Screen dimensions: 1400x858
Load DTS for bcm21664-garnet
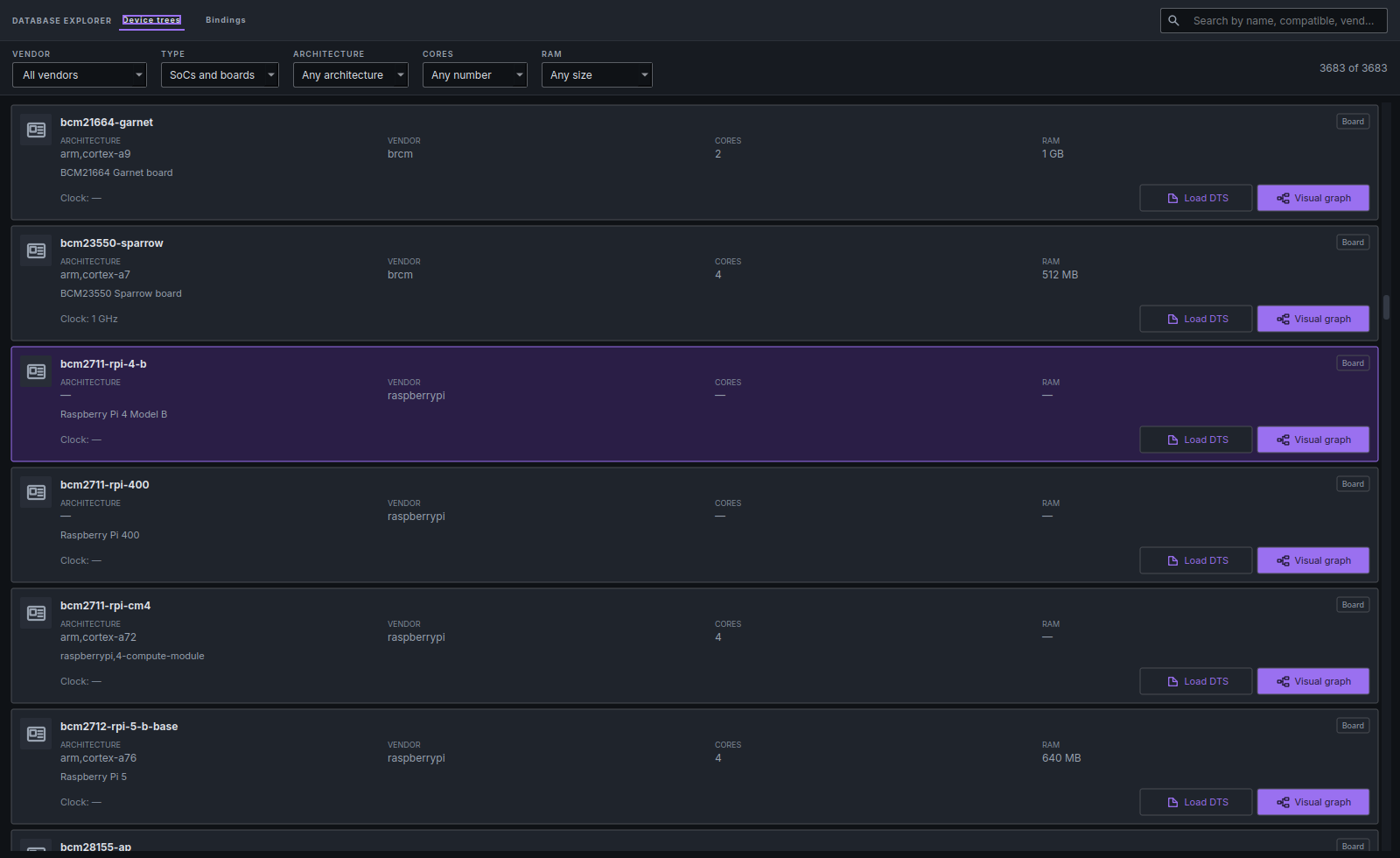(1195, 198)
